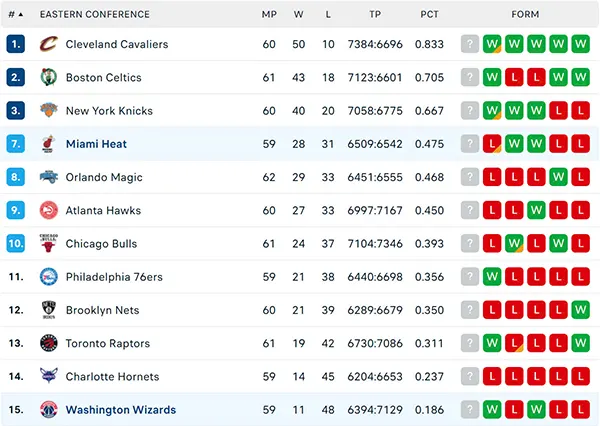Click the Knicks points total 7058:6775

point(375,111)
